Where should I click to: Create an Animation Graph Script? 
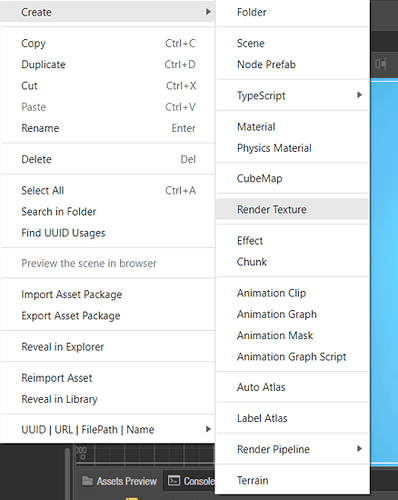[x=292, y=357]
